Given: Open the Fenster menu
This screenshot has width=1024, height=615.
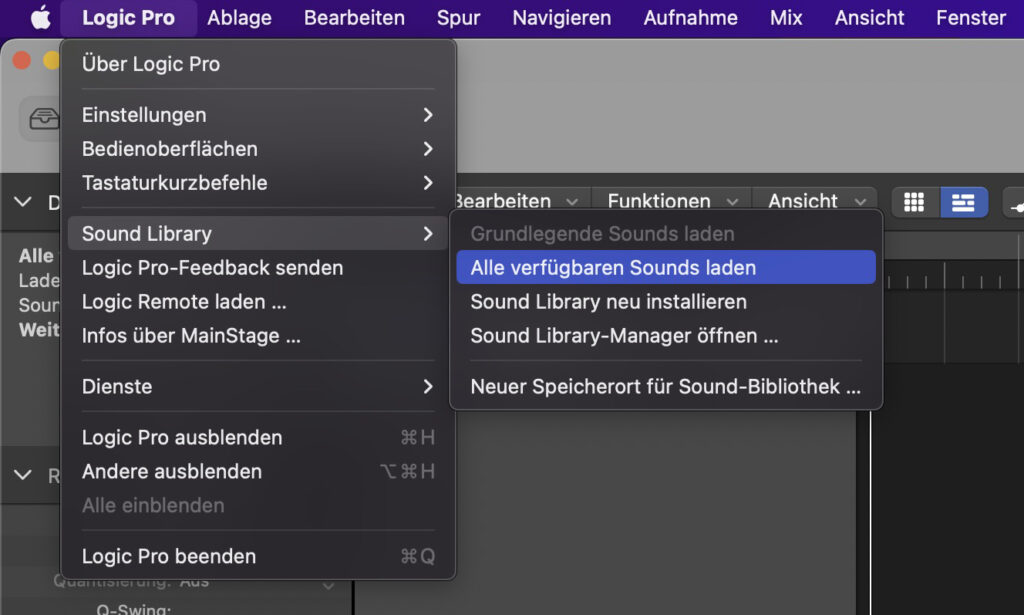Looking at the screenshot, I should coord(970,18).
